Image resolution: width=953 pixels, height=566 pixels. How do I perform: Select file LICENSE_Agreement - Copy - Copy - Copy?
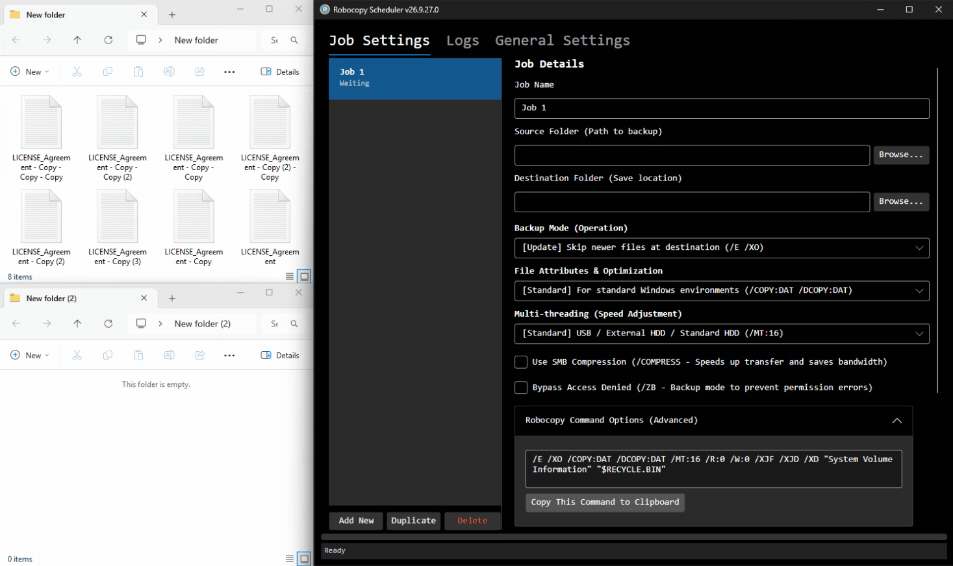click(41, 139)
